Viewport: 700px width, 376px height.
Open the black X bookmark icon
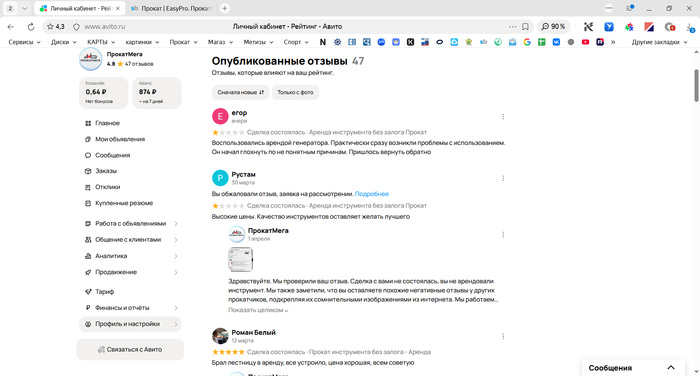pyautogui.click(x=410, y=42)
